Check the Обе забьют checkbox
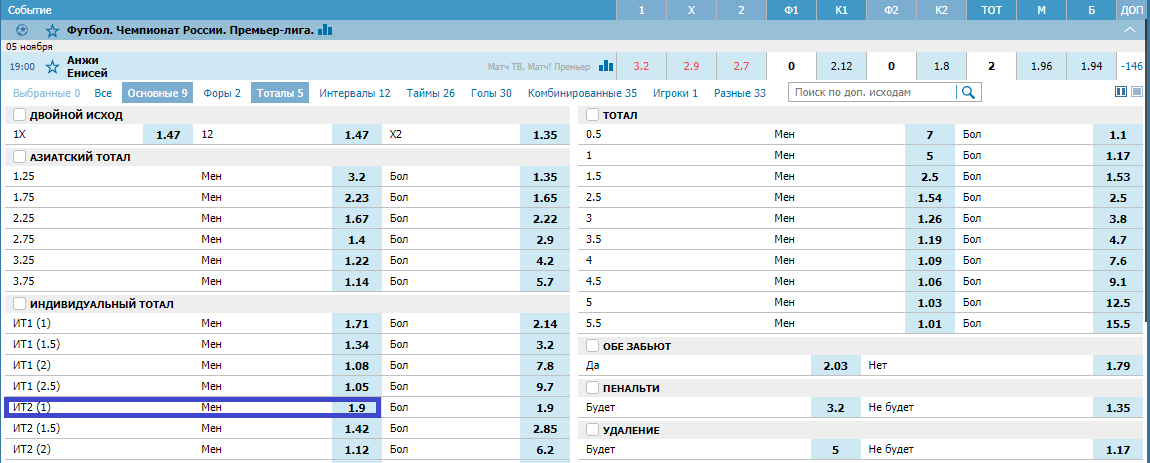The image size is (1150, 463). point(593,346)
